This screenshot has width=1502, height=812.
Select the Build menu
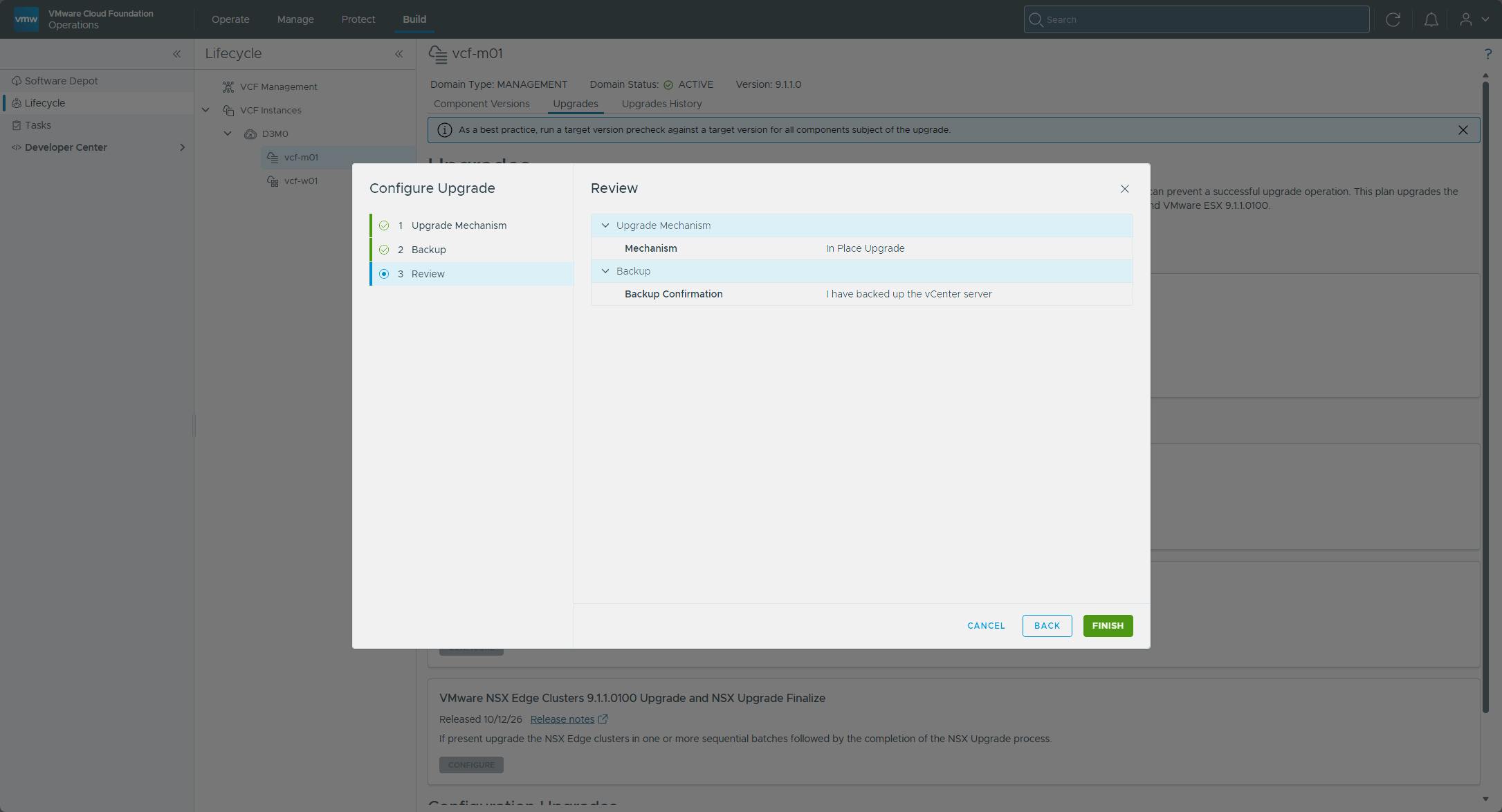click(414, 19)
